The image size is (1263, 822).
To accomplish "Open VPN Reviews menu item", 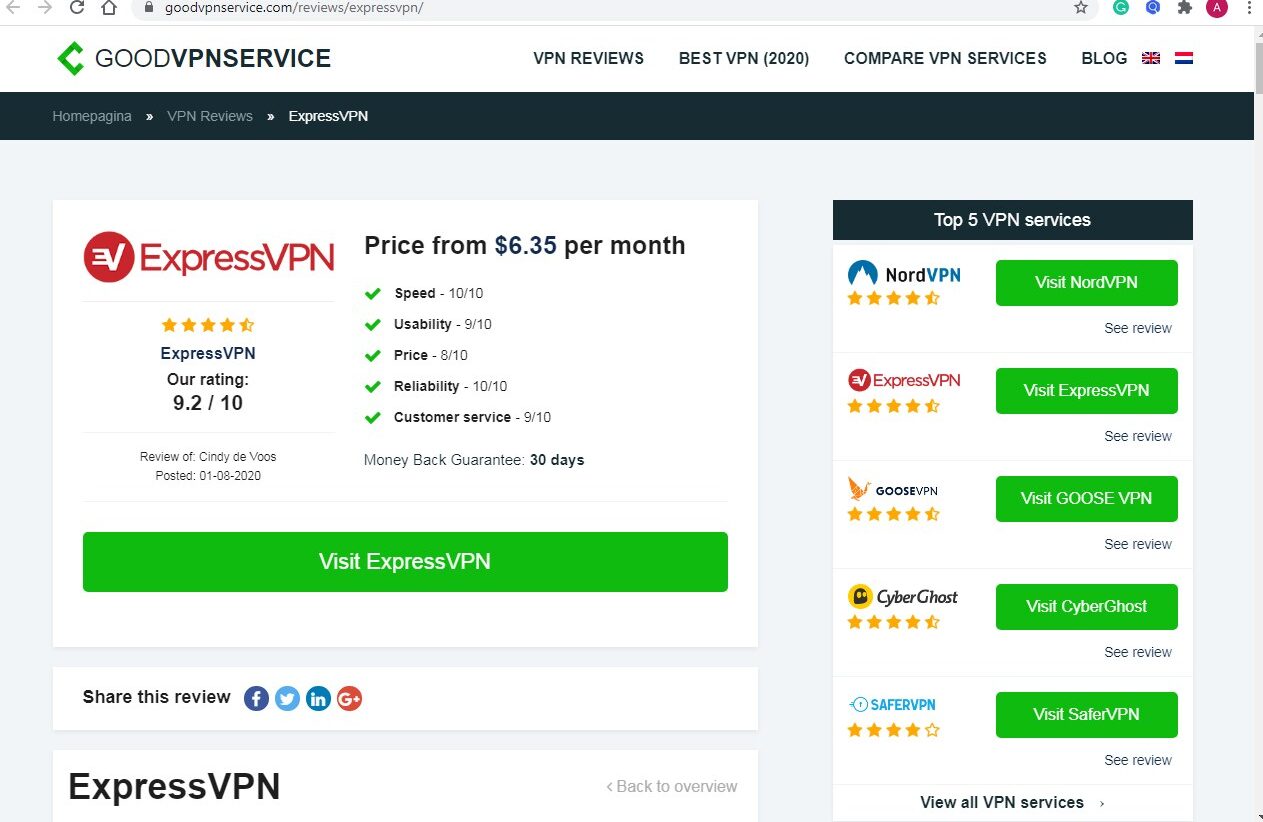I will tap(589, 58).
